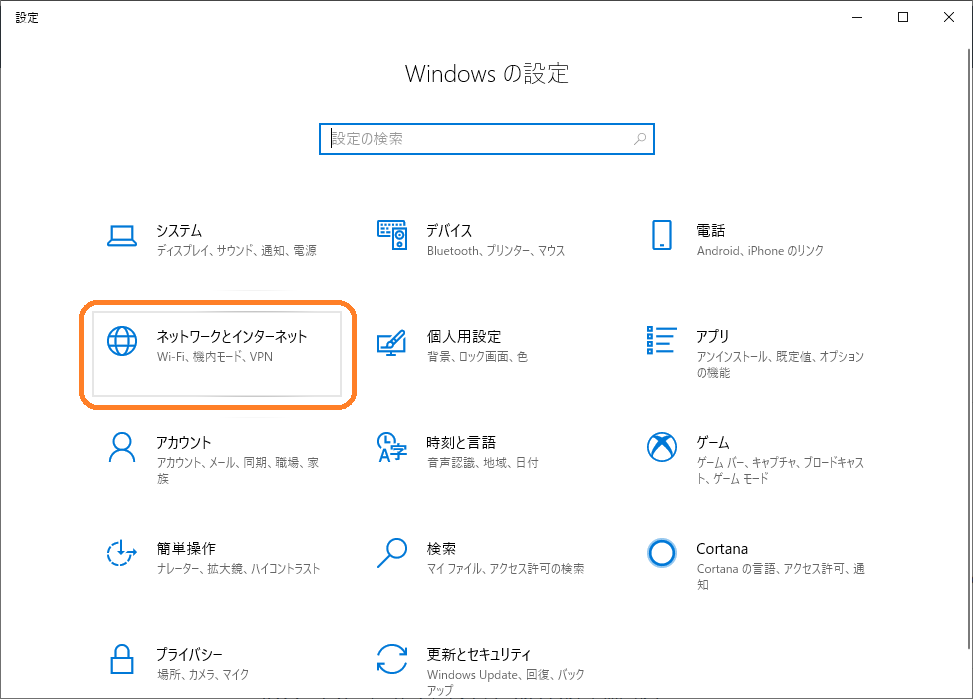The height and width of the screenshot is (699, 973).
Task: Click the Search magnifier category icon
Action: click(x=392, y=553)
